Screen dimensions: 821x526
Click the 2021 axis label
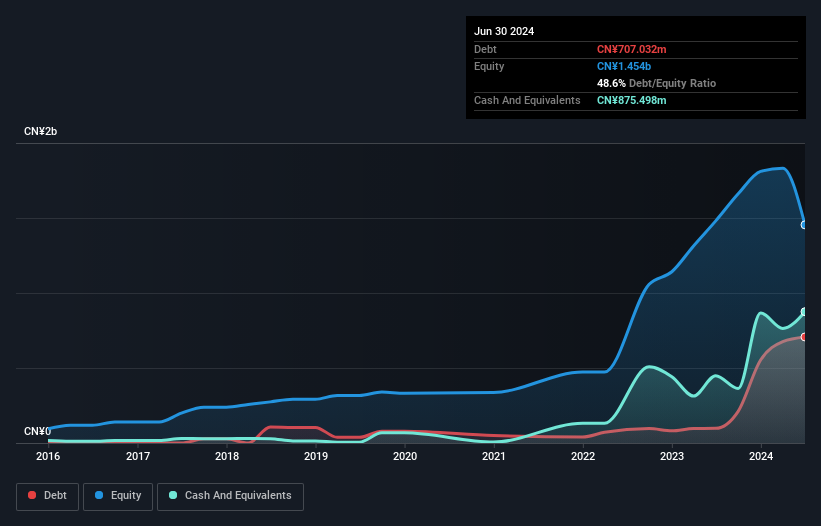(494, 456)
